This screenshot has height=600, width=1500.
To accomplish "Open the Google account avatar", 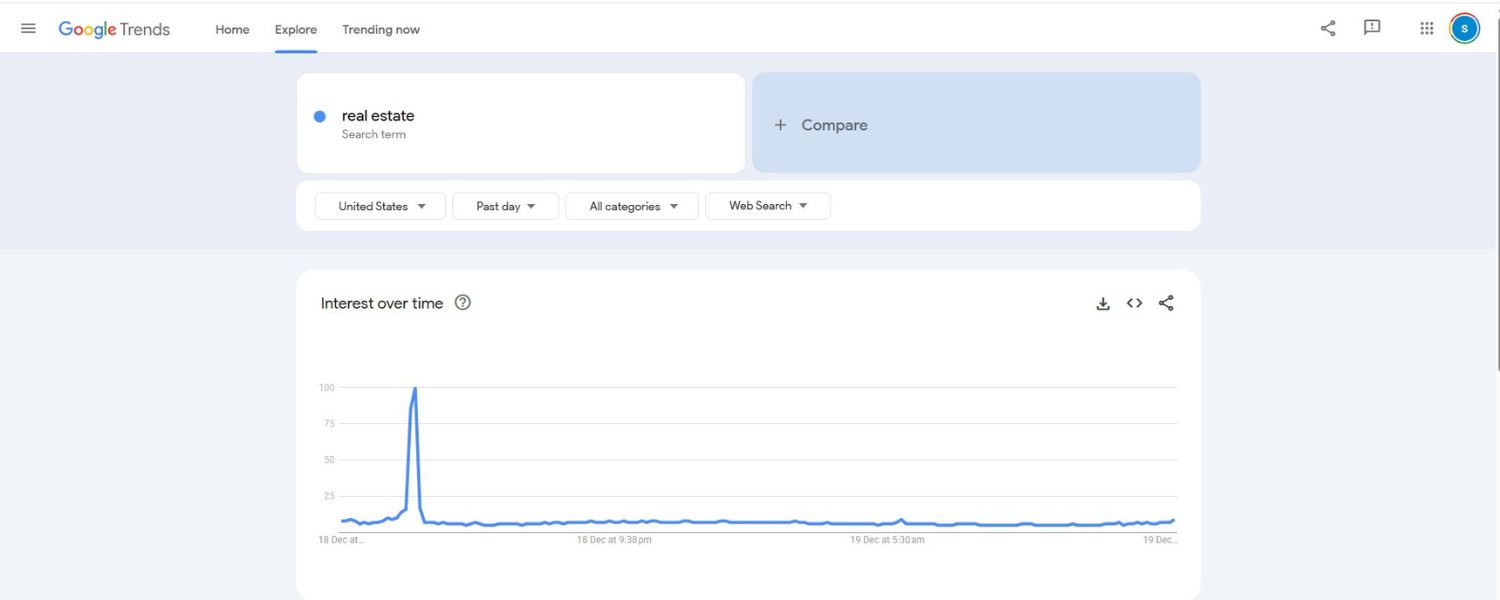I will pyautogui.click(x=1464, y=29).
